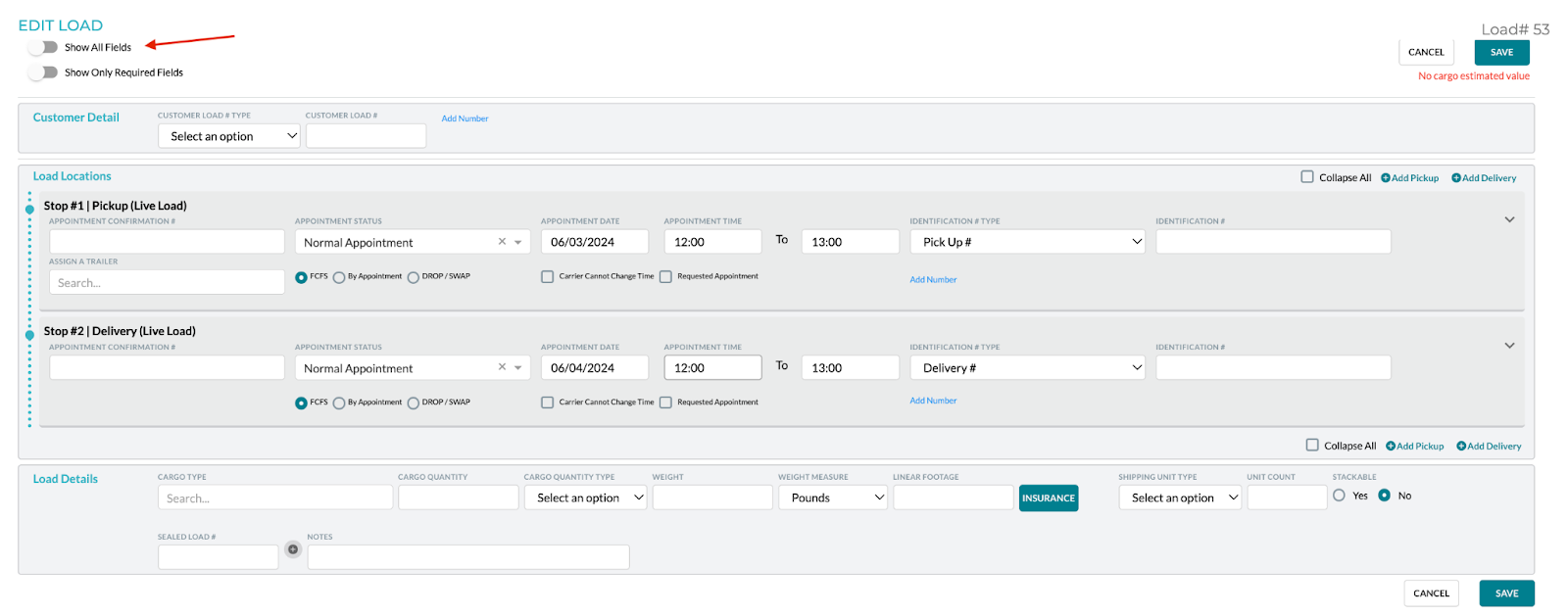This screenshot has width=1568, height=616.
Task: Toggle Show All Fields switch
Action: pos(43,47)
